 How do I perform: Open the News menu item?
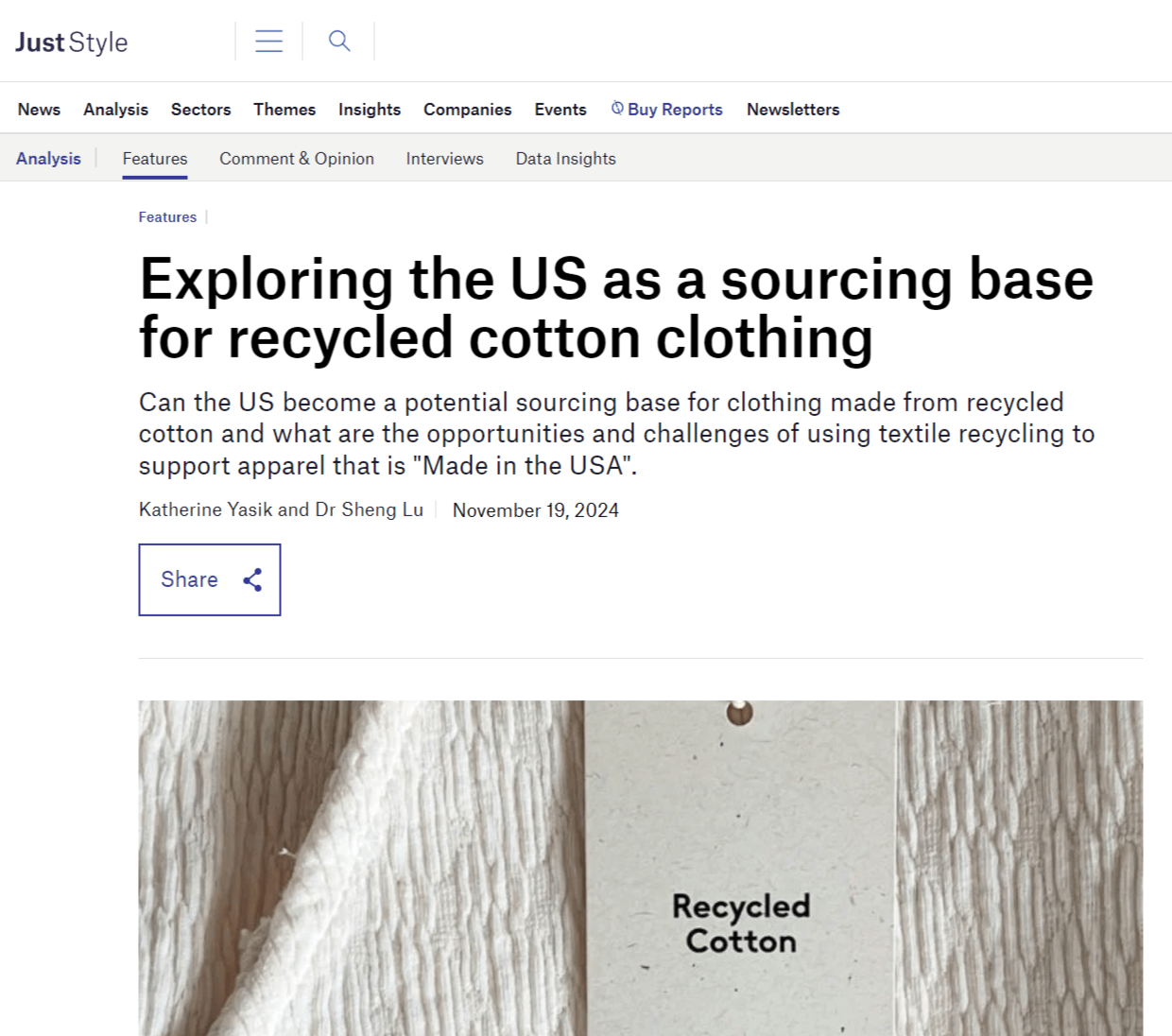tap(39, 110)
